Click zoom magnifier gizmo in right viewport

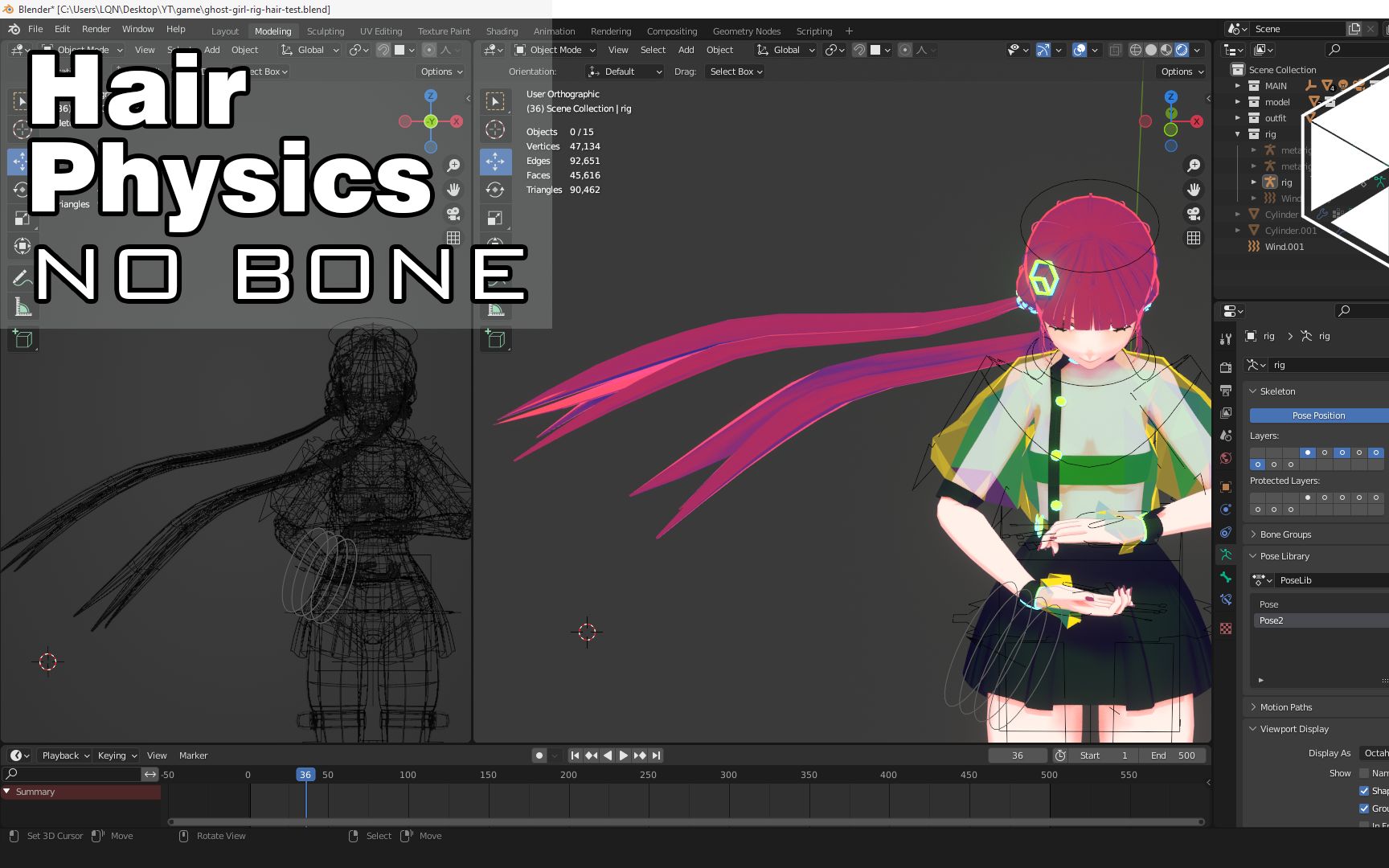pyautogui.click(x=1194, y=166)
